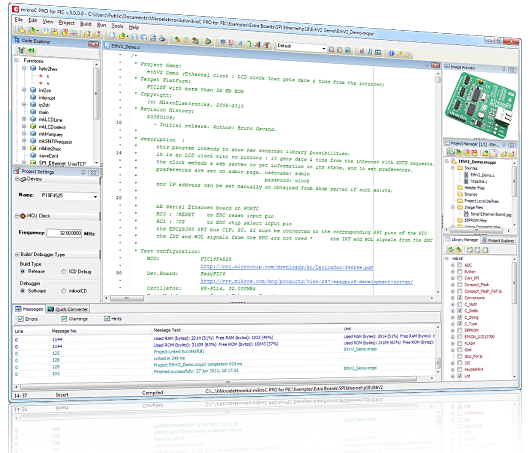531x453 pixels.
Task: Switch to the Messages tab
Action: (29, 309)
